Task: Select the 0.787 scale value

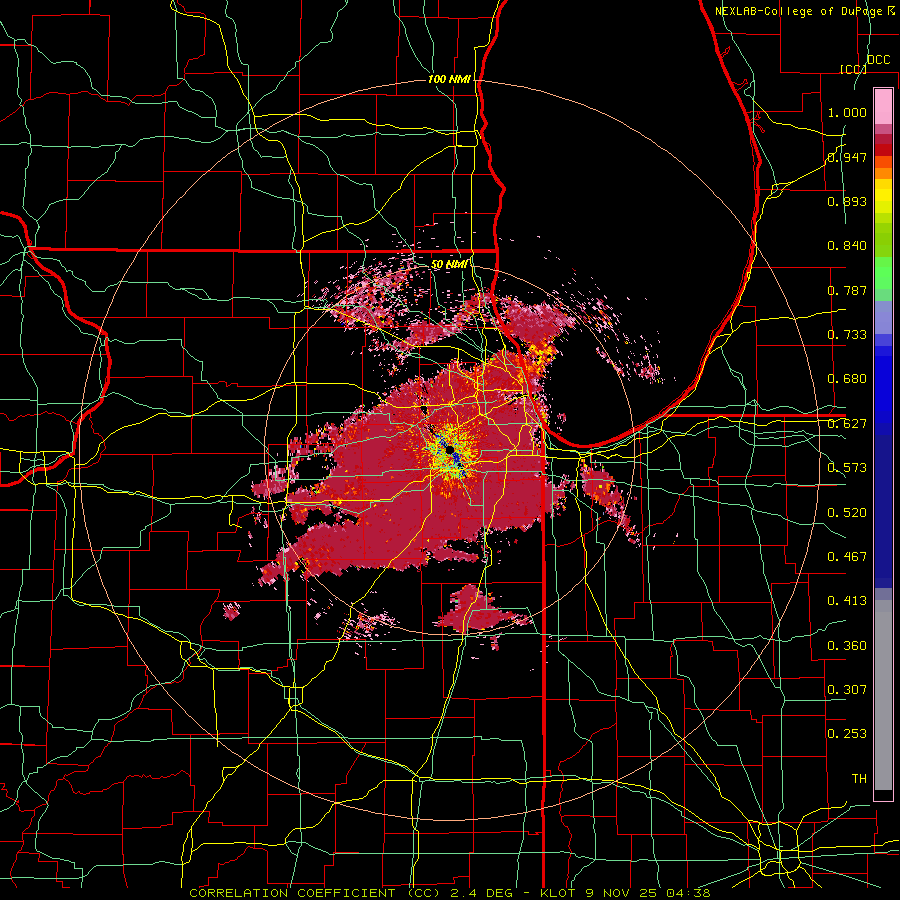Action: [847, 290]
